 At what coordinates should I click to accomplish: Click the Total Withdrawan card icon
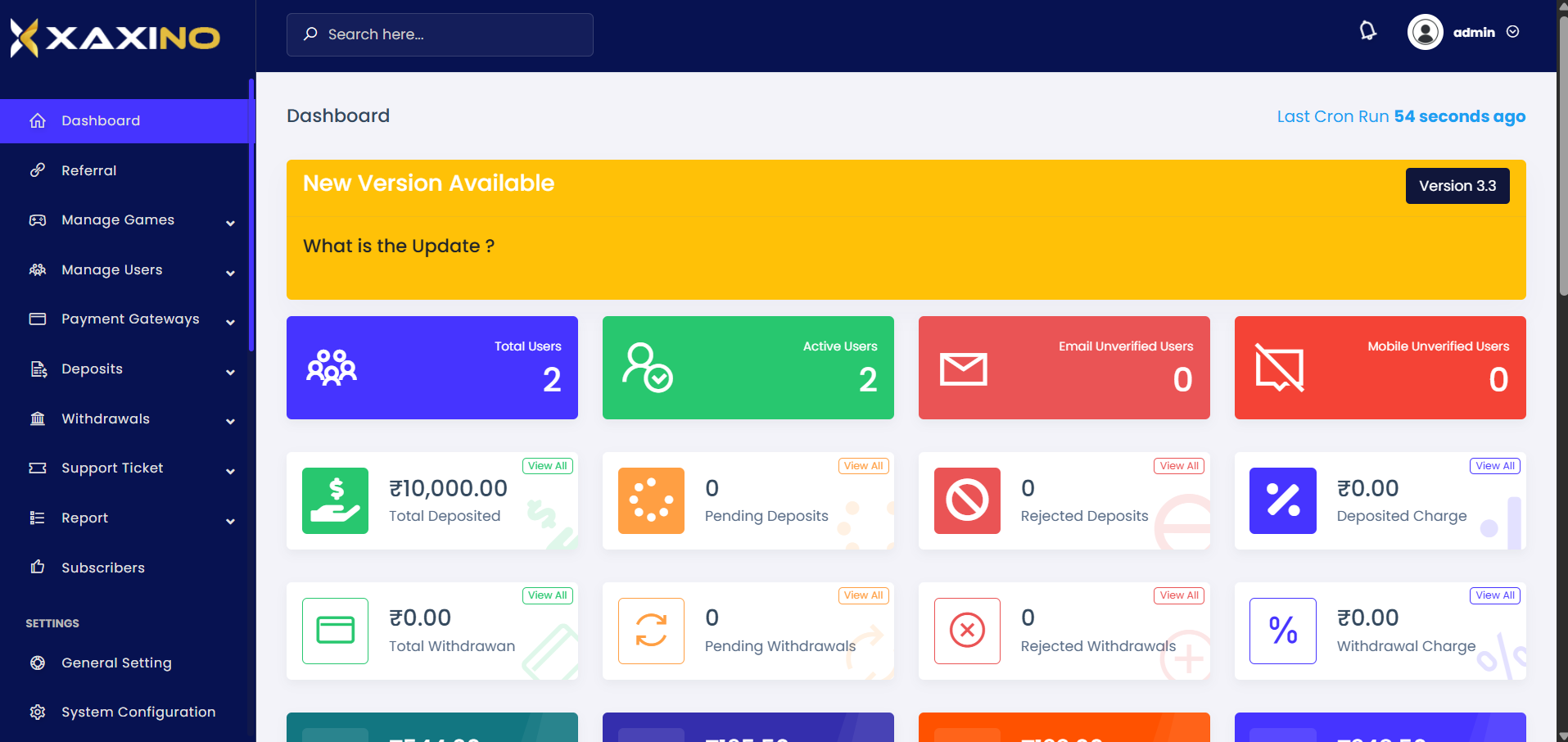335,631
